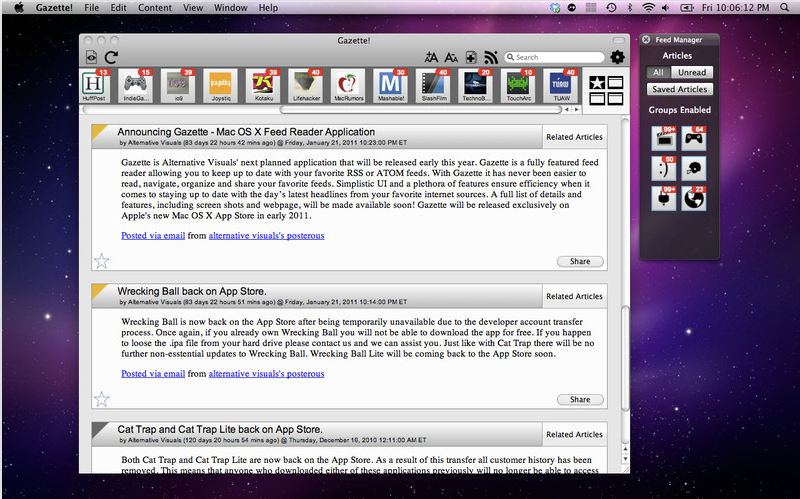Select the SlashFilm feed
800x499 pixels.
(434, 86)
